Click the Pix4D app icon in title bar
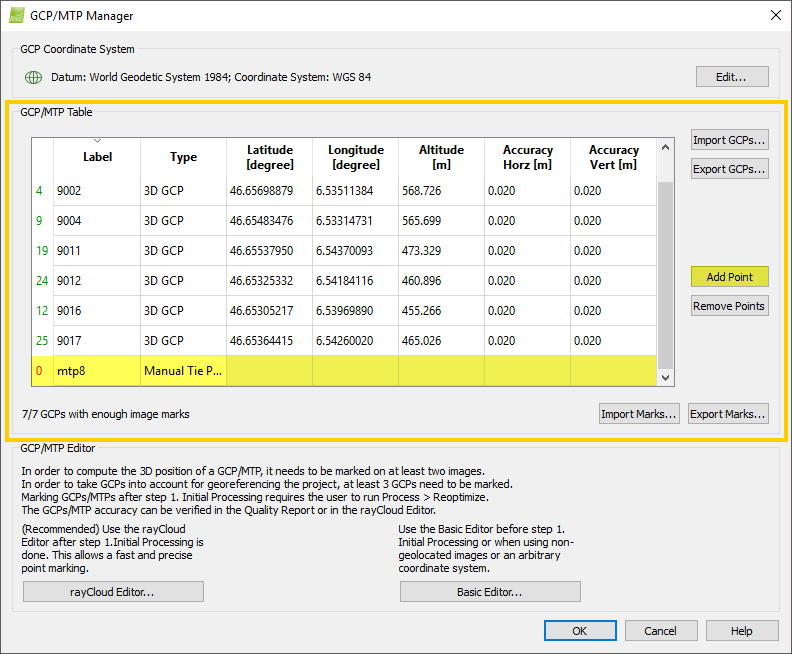Image resolution: width=792 pixels, height=654 pixels. click(18, 16)
